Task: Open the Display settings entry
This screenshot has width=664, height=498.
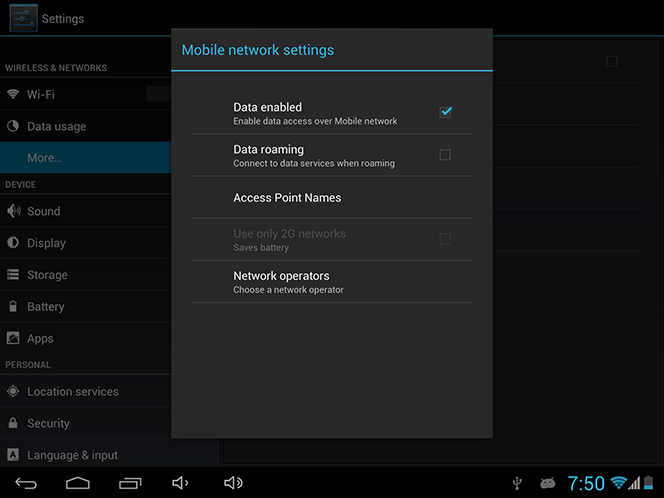Action: click(x=85, y=243)
